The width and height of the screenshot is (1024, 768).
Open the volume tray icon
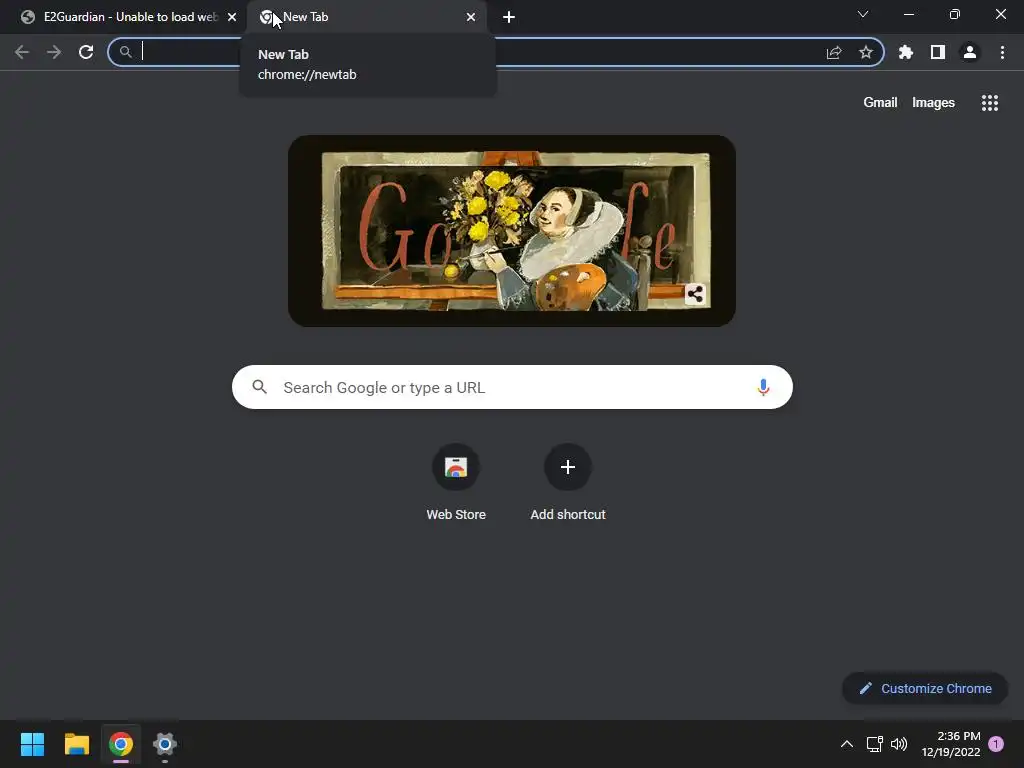click(899, 744)
